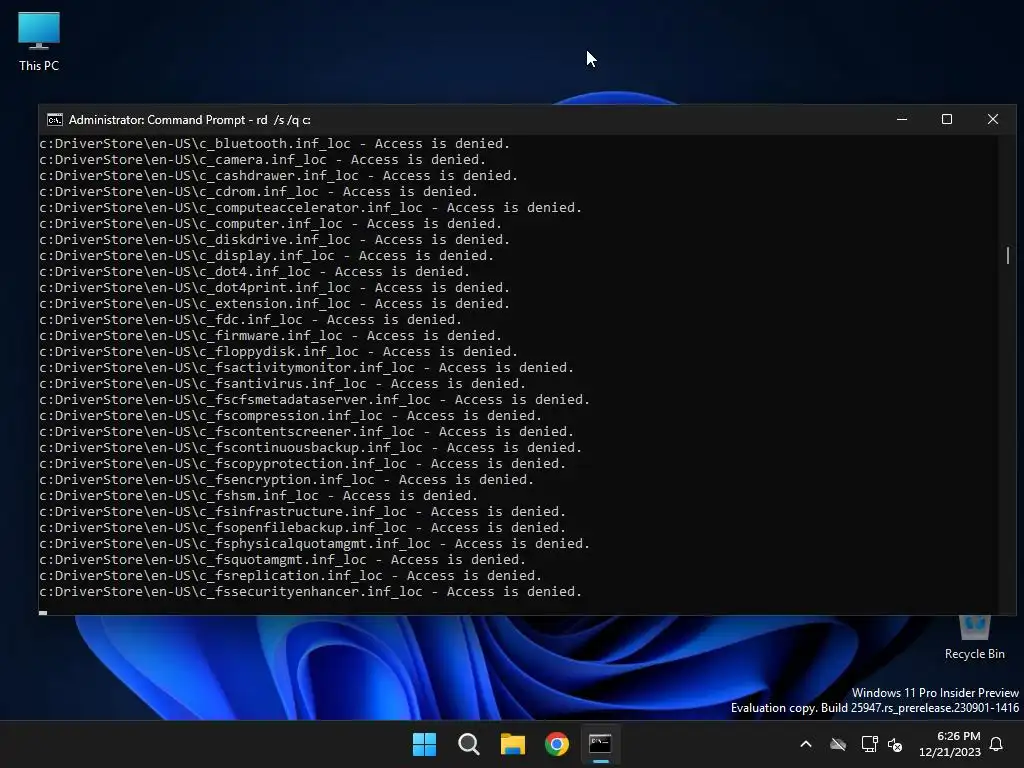Click the c_computer.inf_loc output line
The width and height of the screenshot is (1024, 768).
click(x=270, y=223)
